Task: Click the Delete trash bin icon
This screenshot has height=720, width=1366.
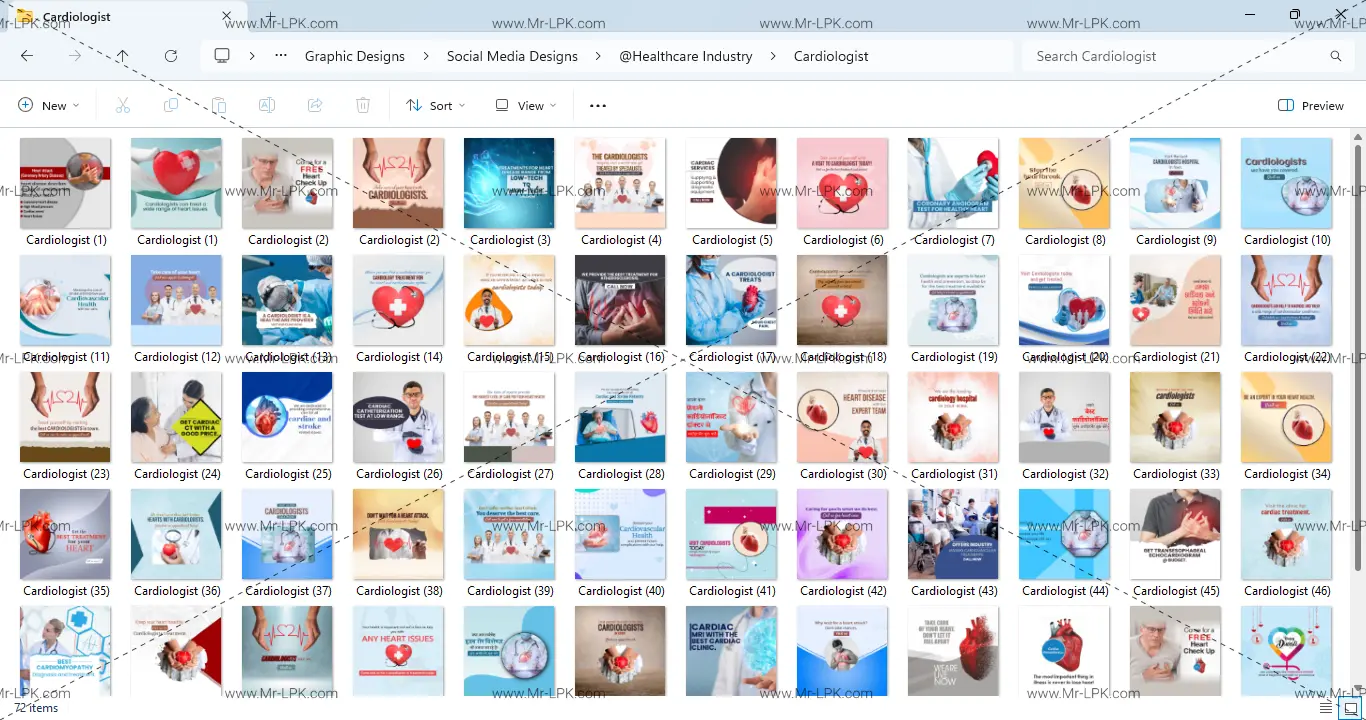Action: pyautogui.click(x=363, y=105)
